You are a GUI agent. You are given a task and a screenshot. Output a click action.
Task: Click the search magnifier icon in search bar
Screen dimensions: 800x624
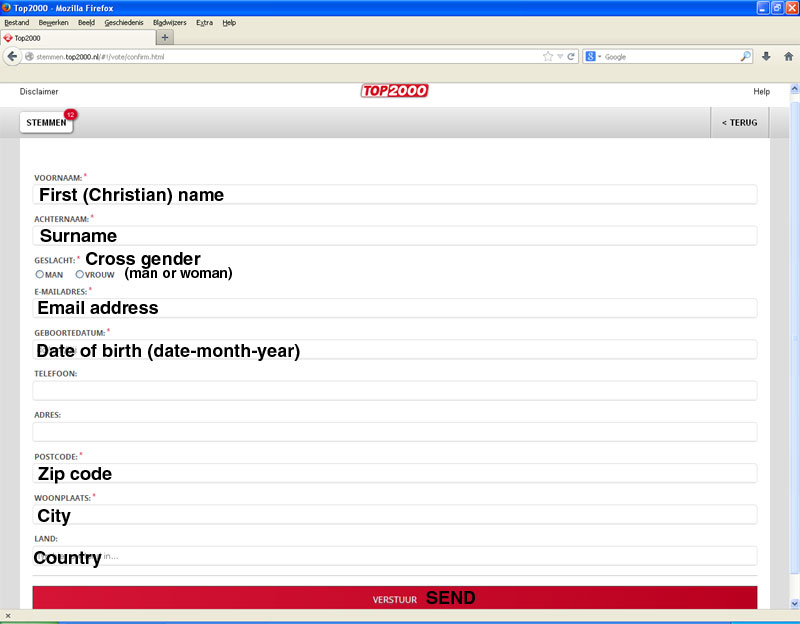coord(745,57)
